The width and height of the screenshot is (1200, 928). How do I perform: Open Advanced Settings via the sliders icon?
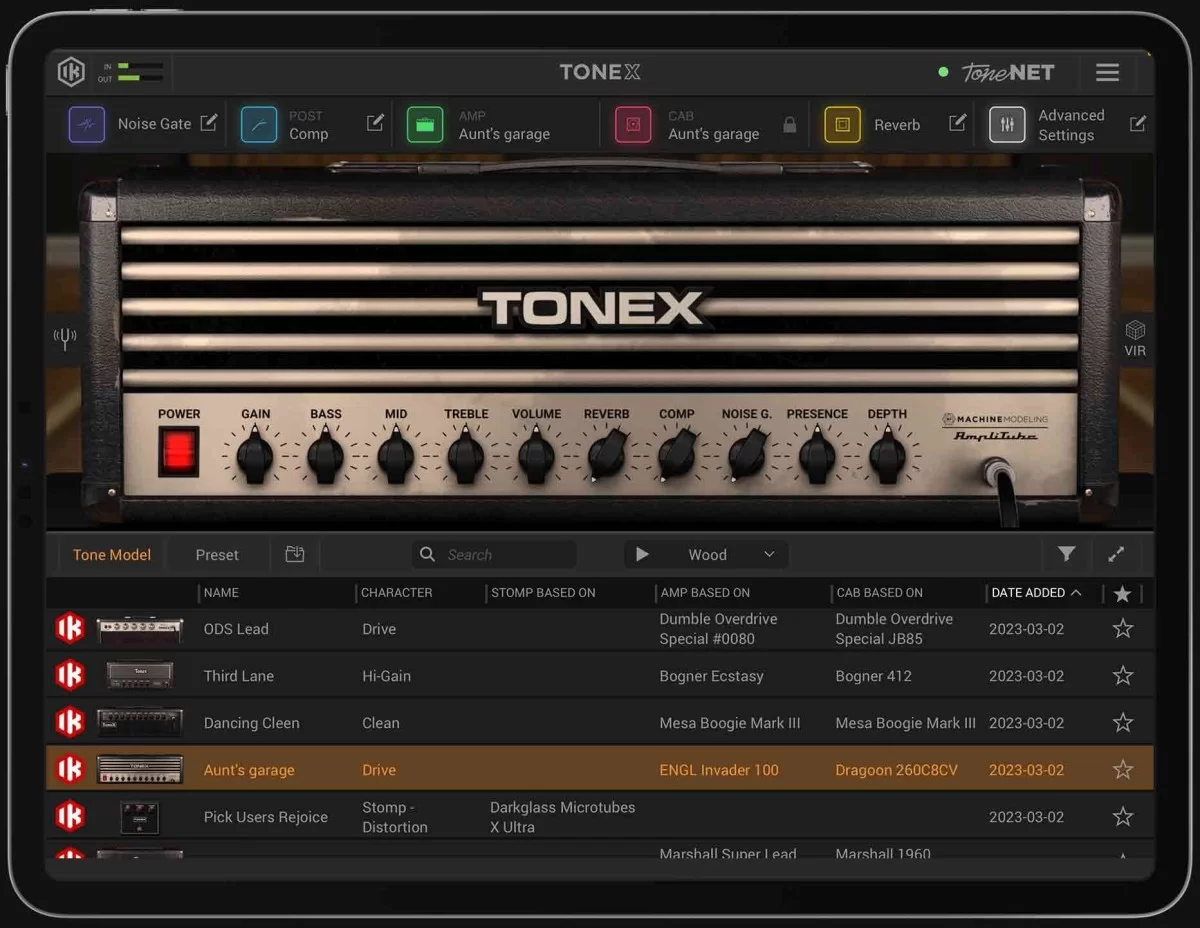[x=1007, y=124]
